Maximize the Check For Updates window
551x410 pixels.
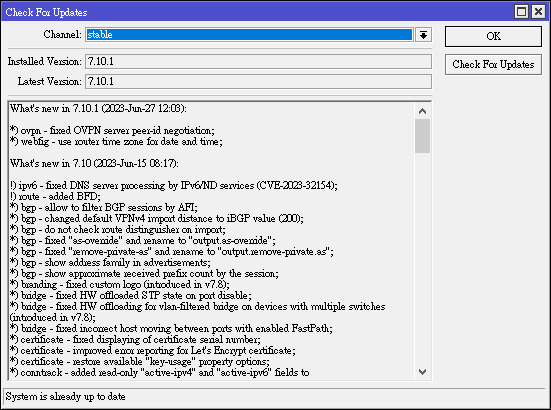[521, 12]
